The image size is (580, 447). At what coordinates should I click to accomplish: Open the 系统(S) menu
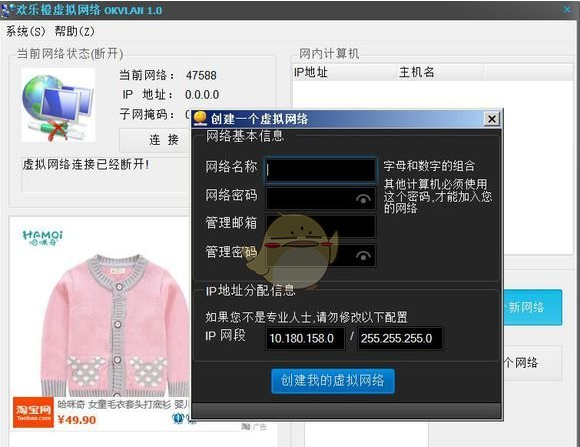click(x=25, y=31)
